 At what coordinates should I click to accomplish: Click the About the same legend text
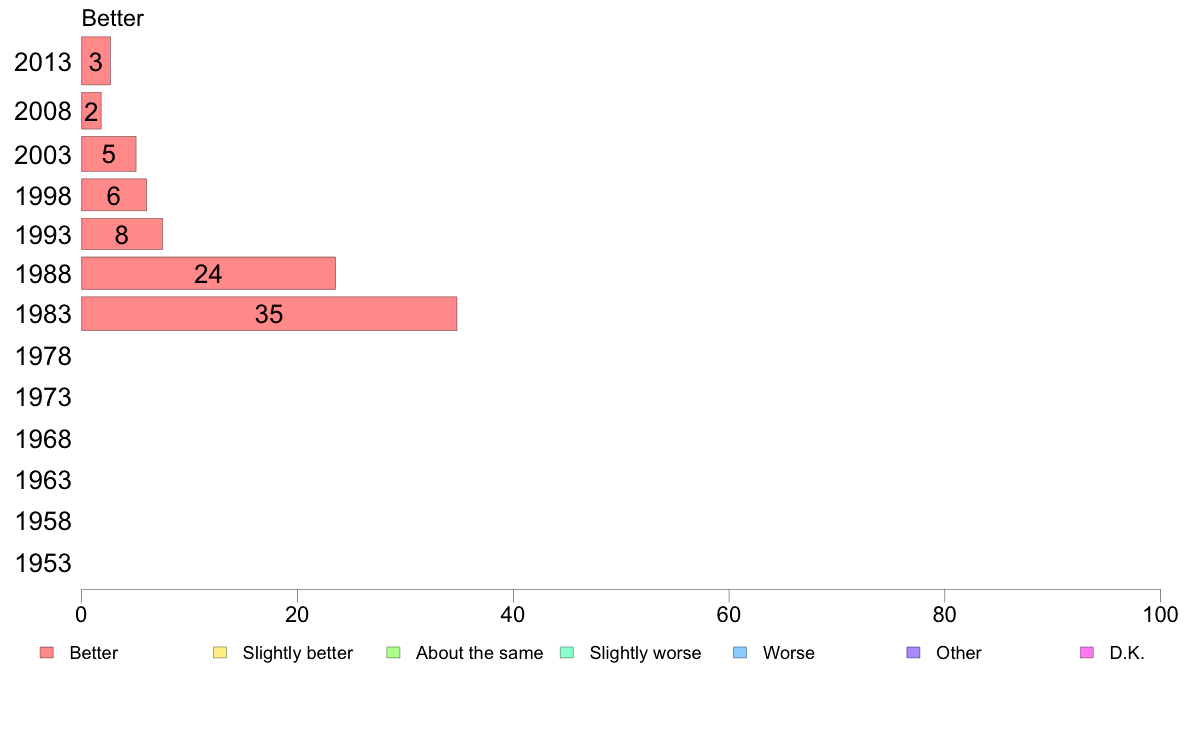click(480, 653)
